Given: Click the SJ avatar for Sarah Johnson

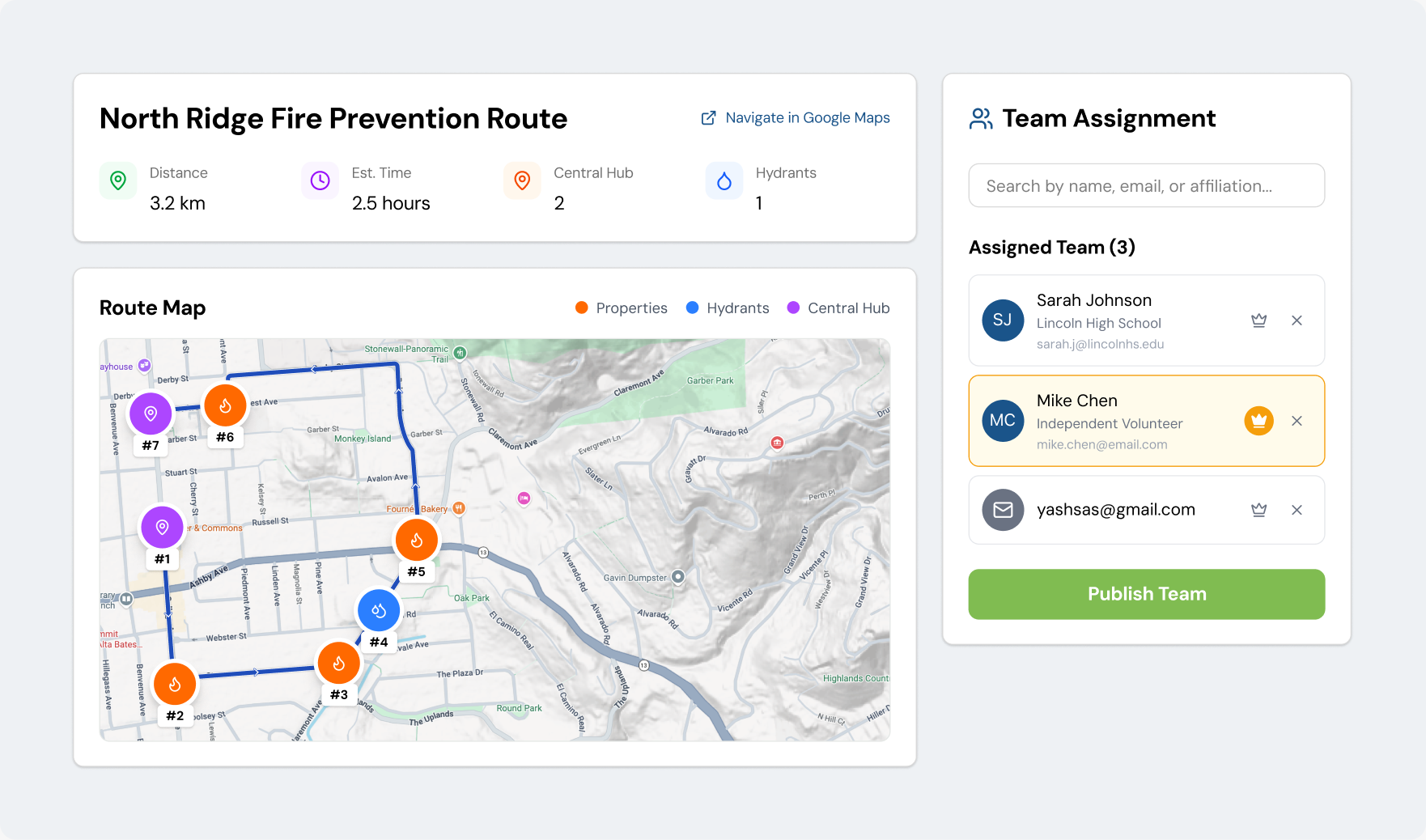Looking at the screenshot, I should (1003, 320).
